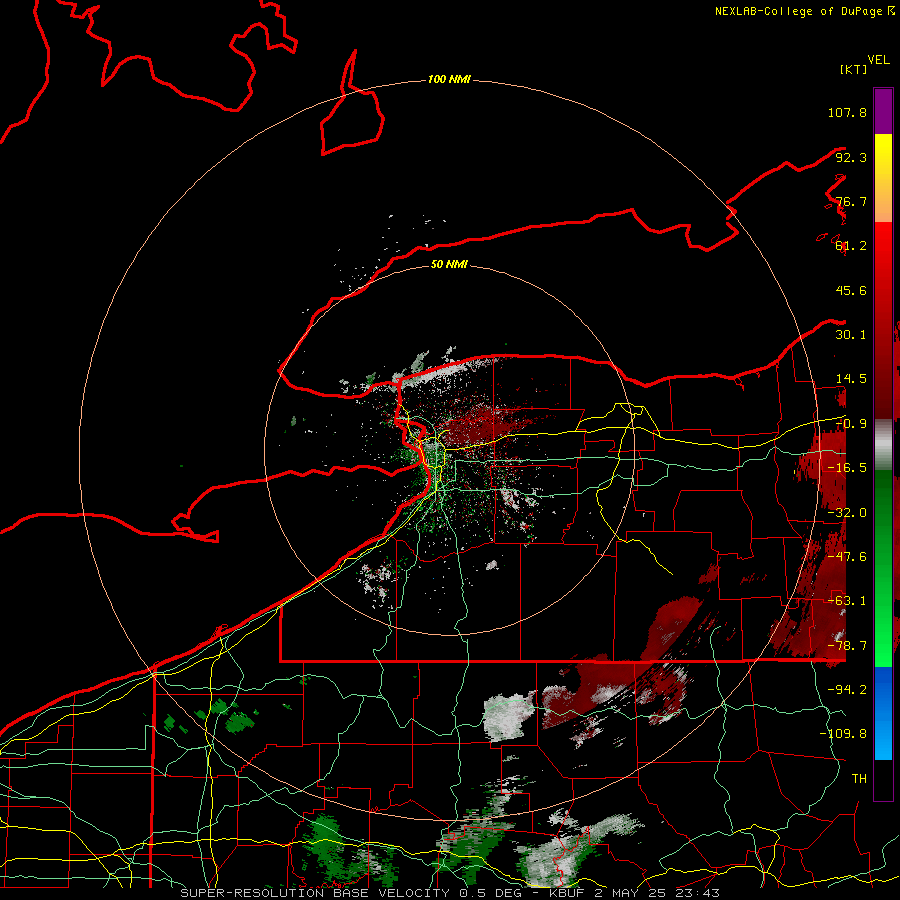Click the 100 NMI range ring label
Viewport: 900px width, 900px height.
449,79
